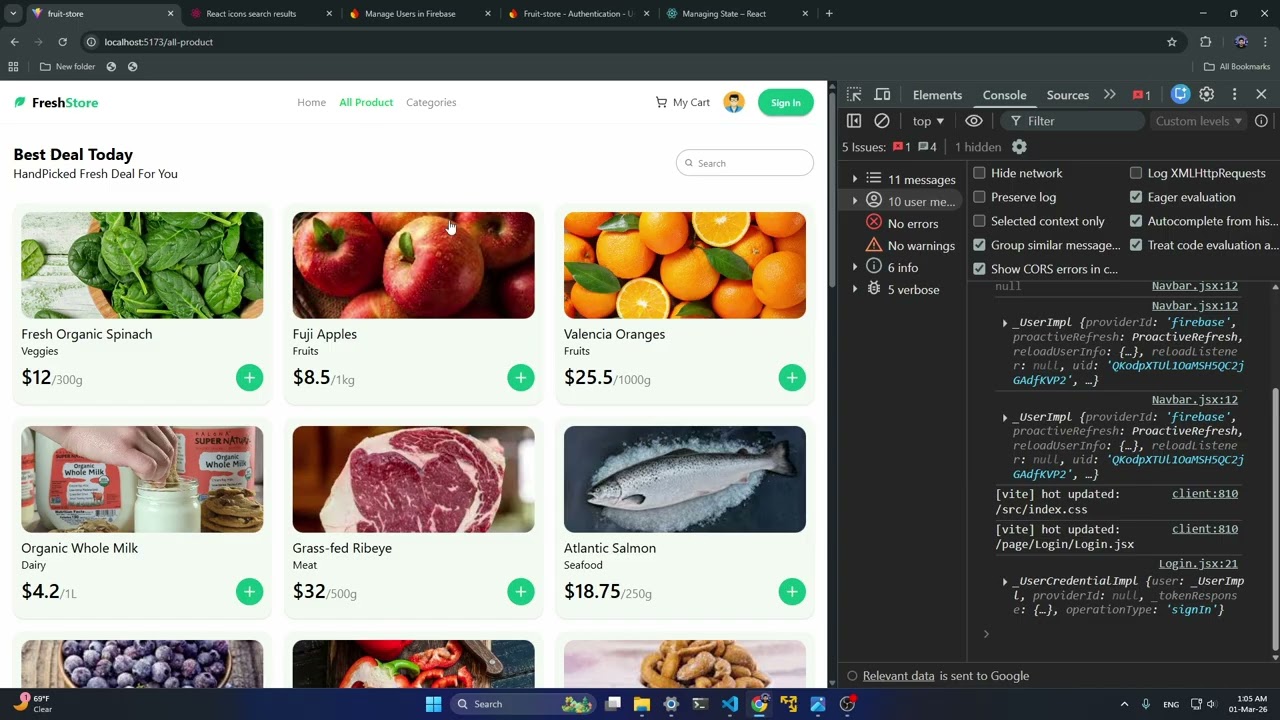
Task: Switch to DevTools Elements tab
Action: coord(937,95)
